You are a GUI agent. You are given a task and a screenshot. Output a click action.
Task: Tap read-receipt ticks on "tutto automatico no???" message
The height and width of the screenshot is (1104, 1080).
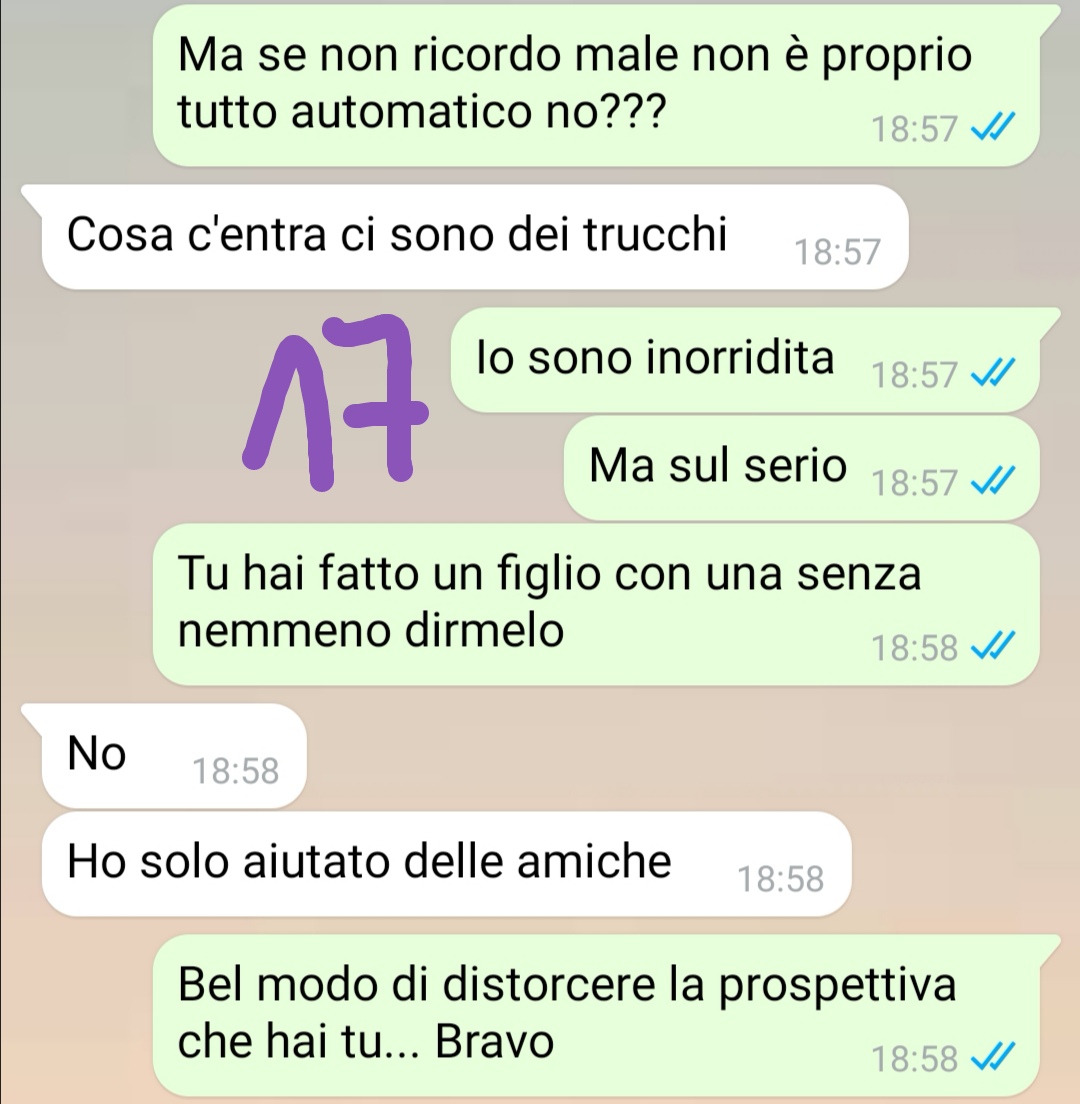(x=993, y=128)
